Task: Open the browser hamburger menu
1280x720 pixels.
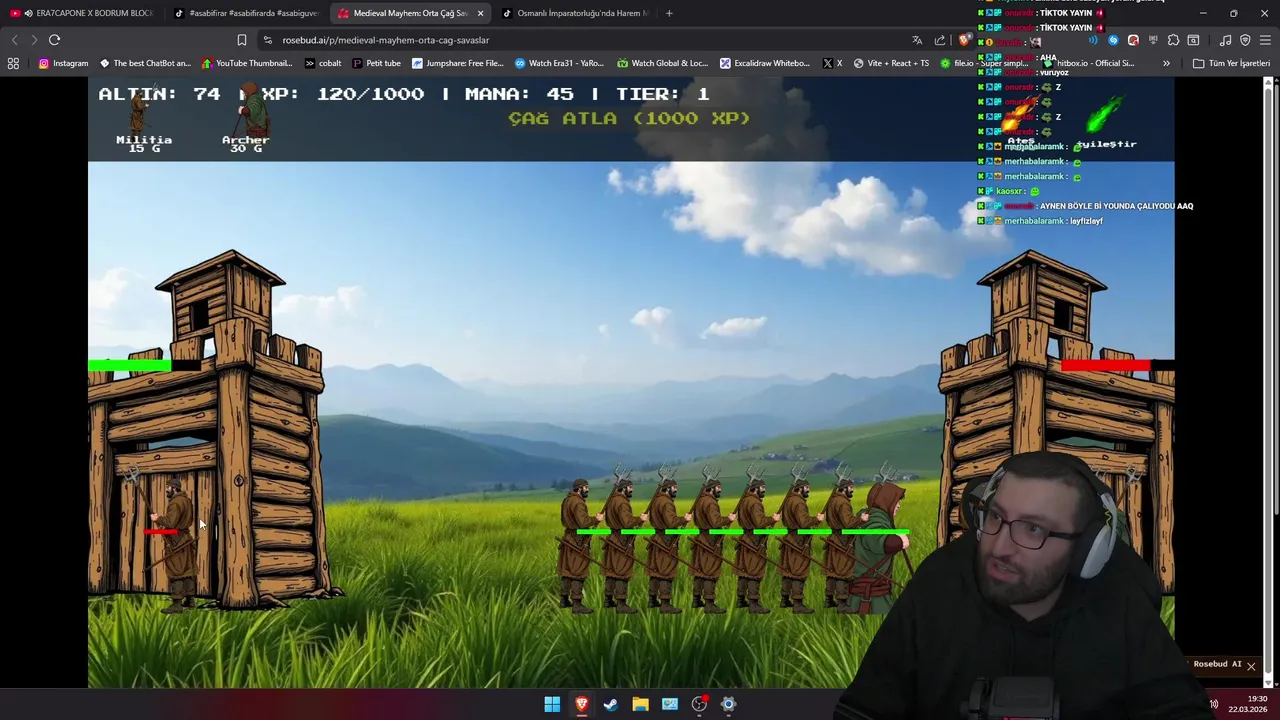Action: (1265, 40)
